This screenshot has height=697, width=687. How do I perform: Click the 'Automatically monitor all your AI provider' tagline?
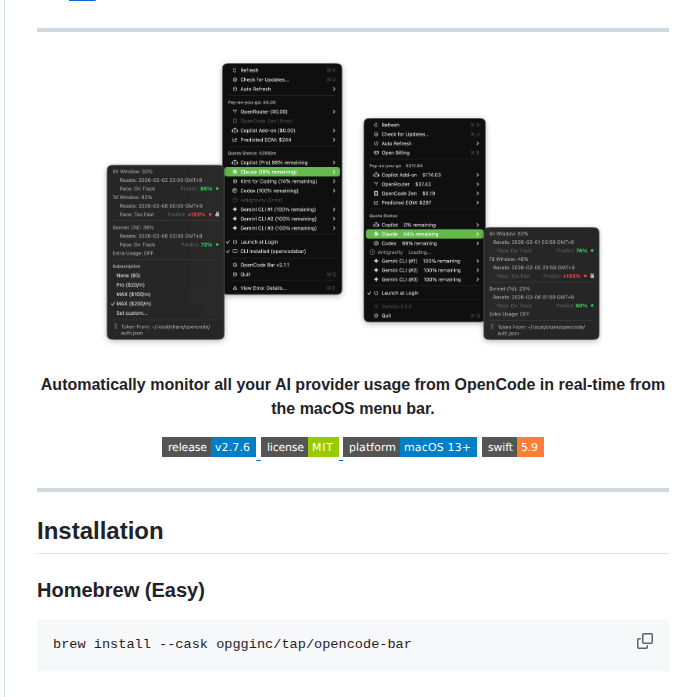[353, 396]
